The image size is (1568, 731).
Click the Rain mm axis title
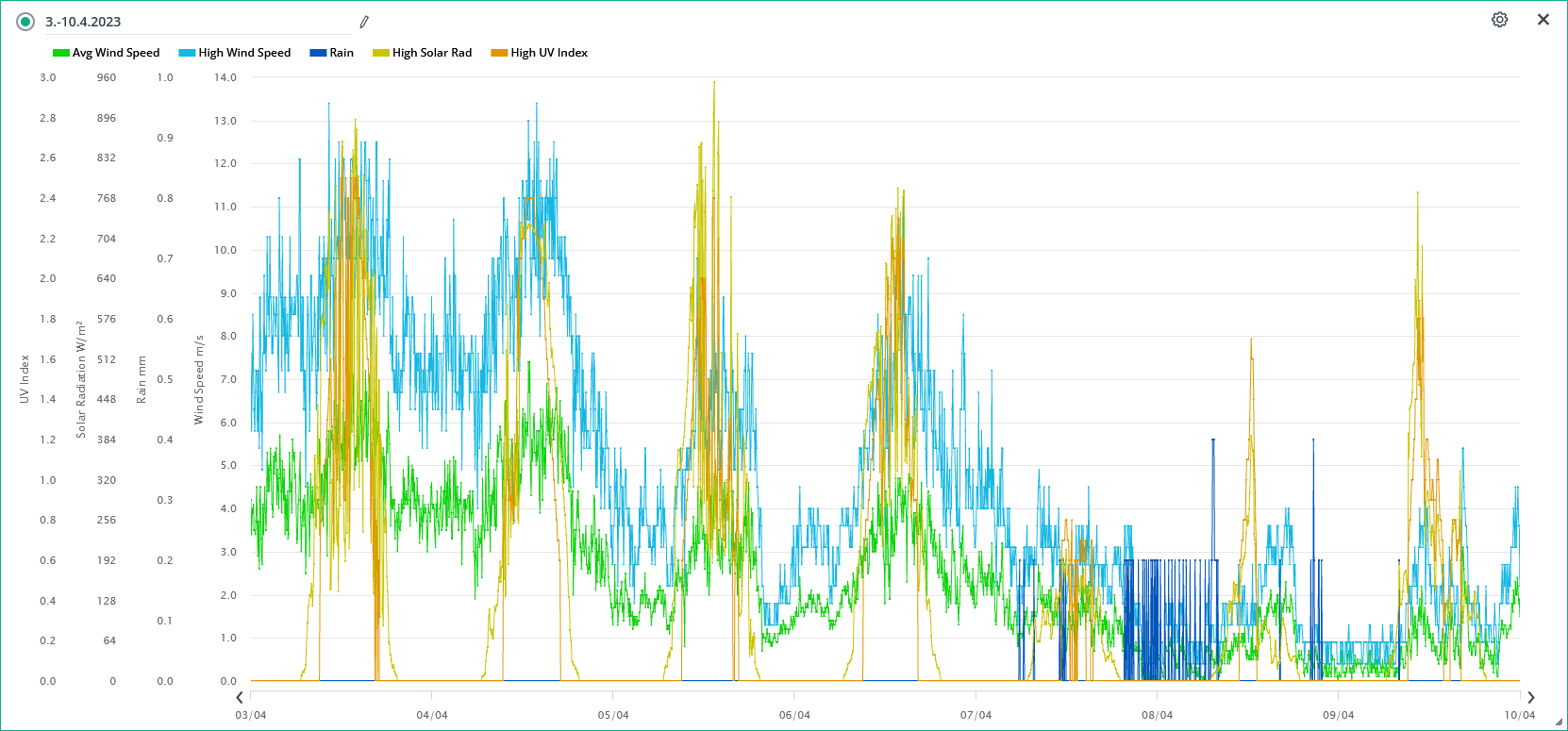142,379
